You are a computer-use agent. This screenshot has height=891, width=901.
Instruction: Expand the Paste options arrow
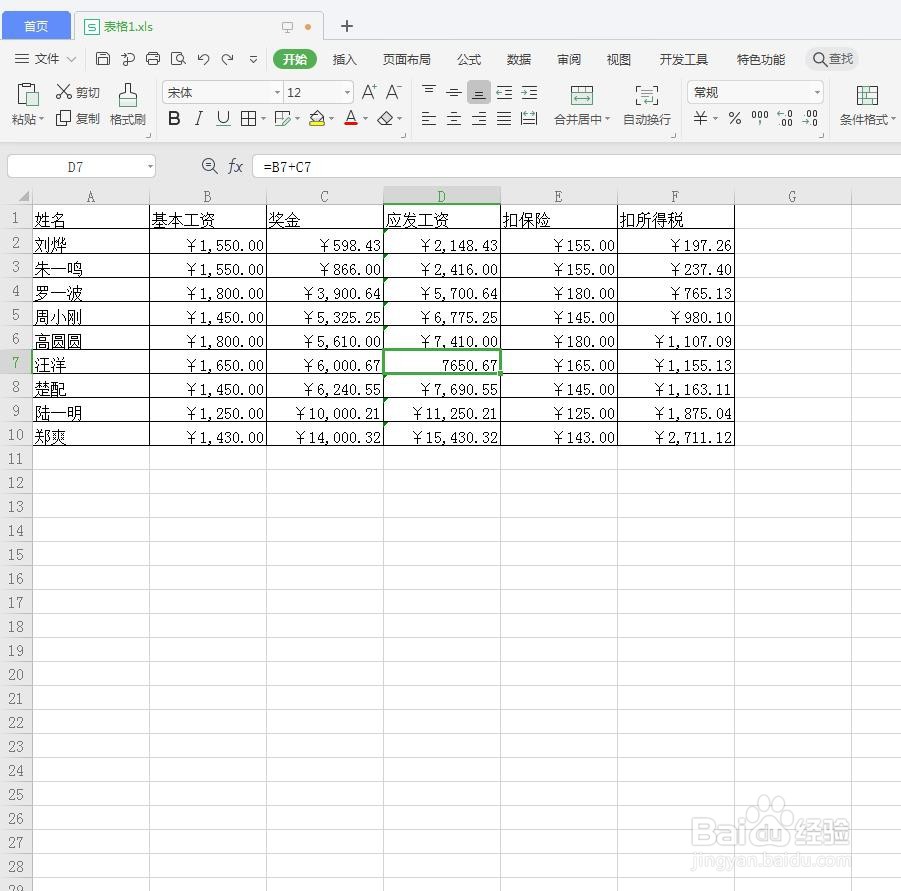click(x=41, y=119)
